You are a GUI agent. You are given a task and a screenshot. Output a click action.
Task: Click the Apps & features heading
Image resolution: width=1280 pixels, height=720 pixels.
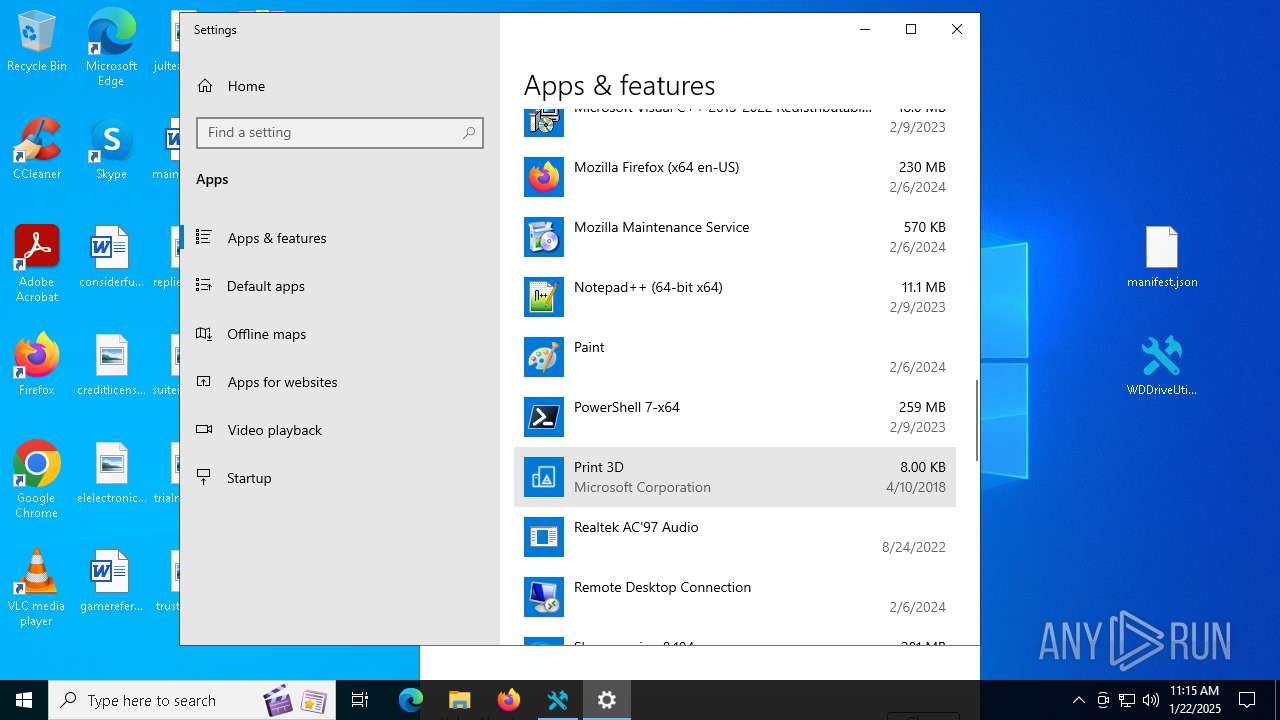tap(619, 85)
